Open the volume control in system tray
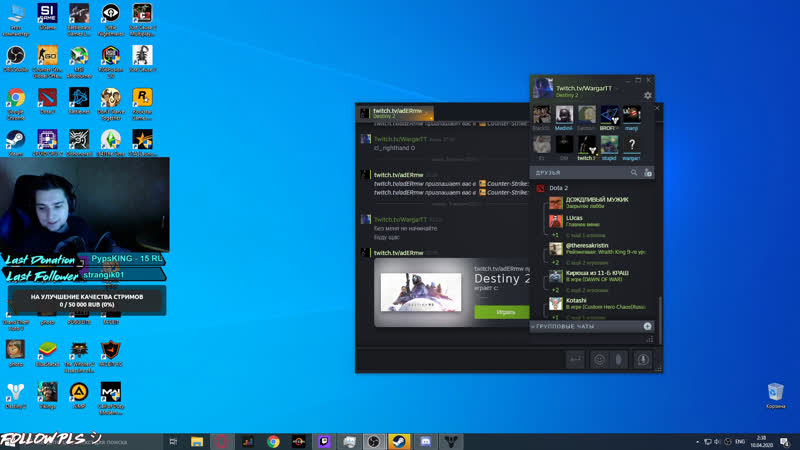Image resolution: width=800 pixels, height=450 pixels. [717, 442]
